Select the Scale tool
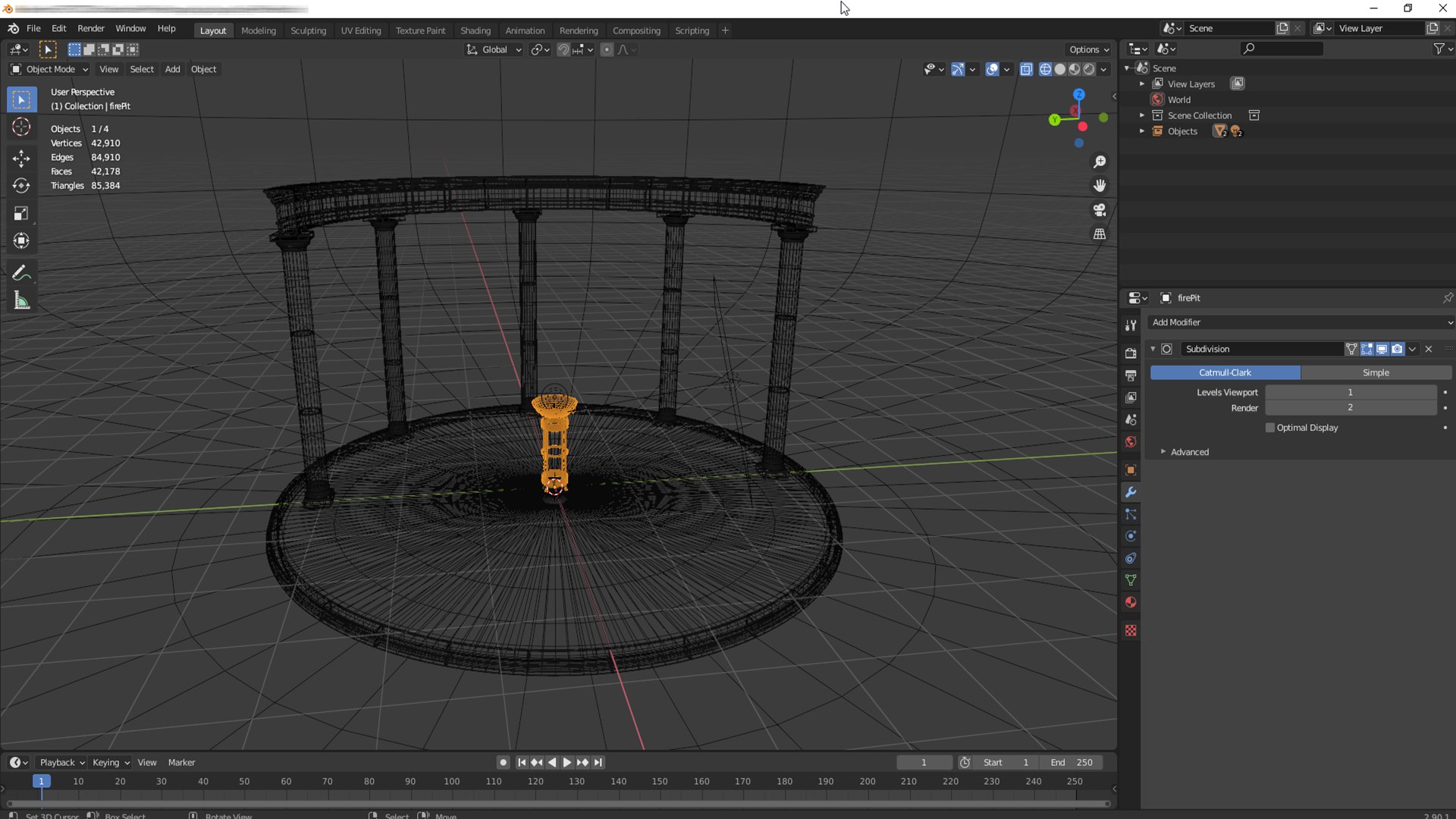 pyautogui.click(x=21, y=214)
